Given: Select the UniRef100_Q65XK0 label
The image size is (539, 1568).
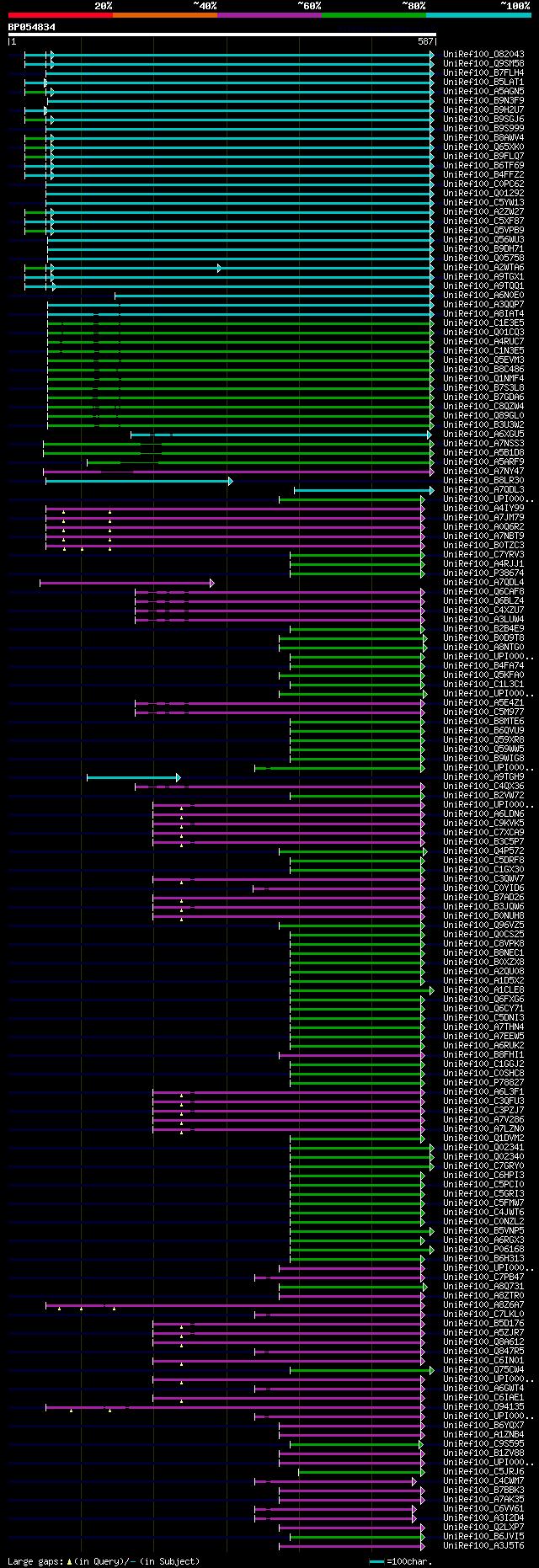Looking at the screenshot, I should coord(483,147).
